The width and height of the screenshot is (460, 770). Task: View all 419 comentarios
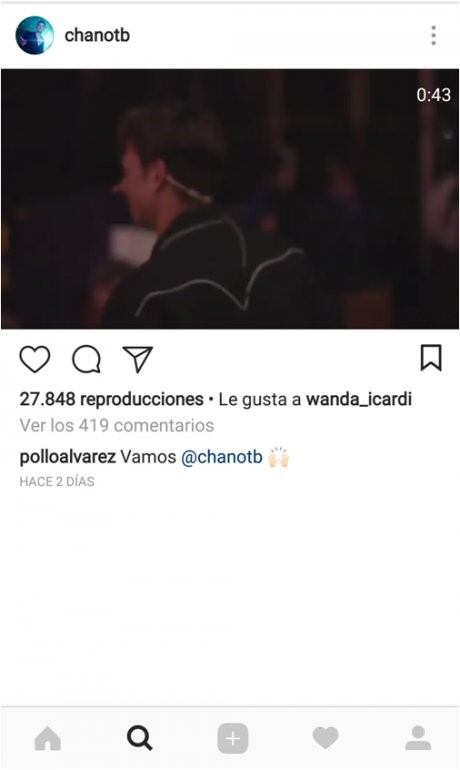[x=117, y=425]
